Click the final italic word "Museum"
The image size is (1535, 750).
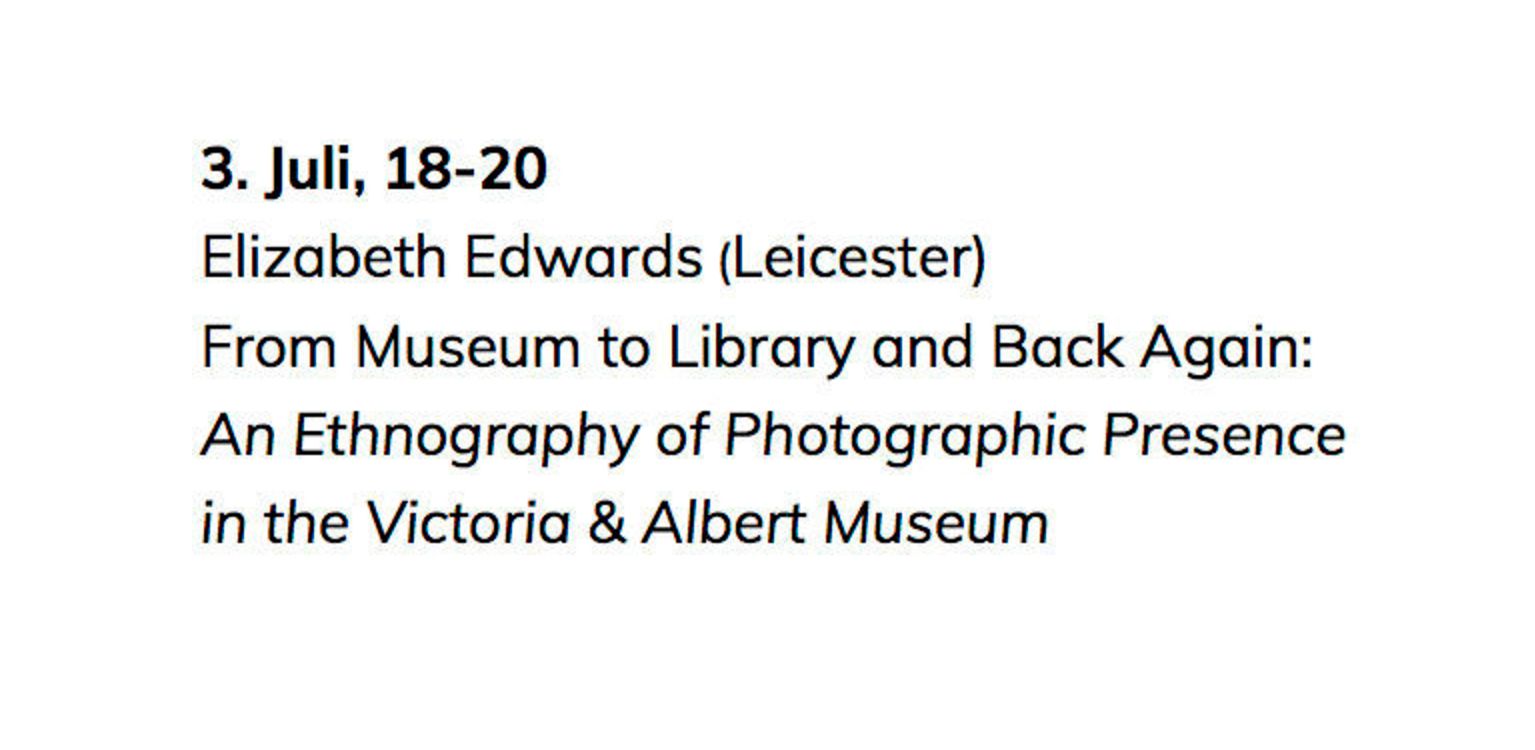[x=935, y=523]
